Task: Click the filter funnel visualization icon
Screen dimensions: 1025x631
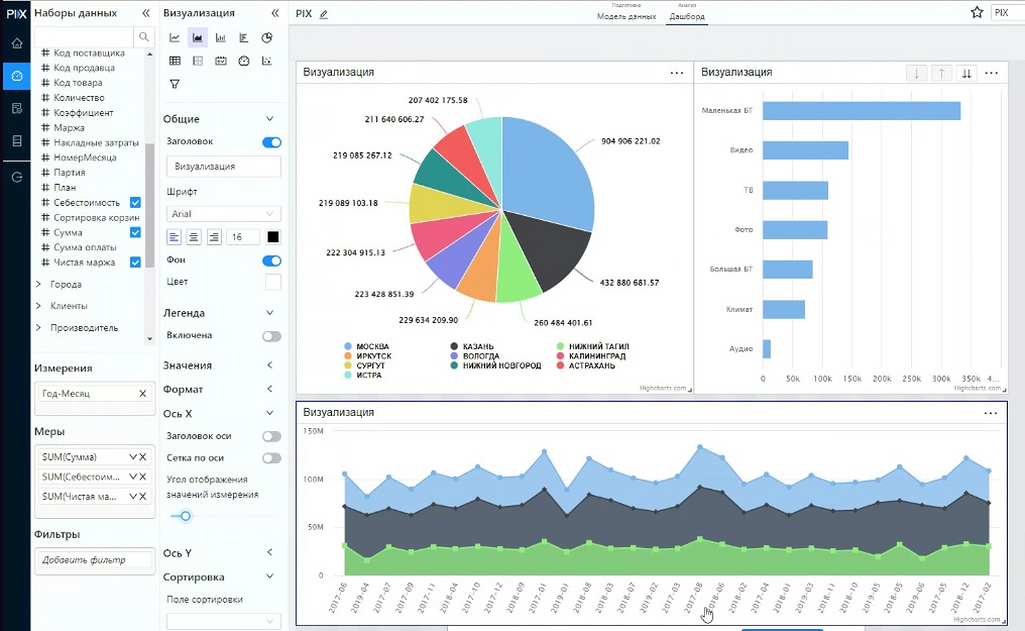Action: [175, 84]
